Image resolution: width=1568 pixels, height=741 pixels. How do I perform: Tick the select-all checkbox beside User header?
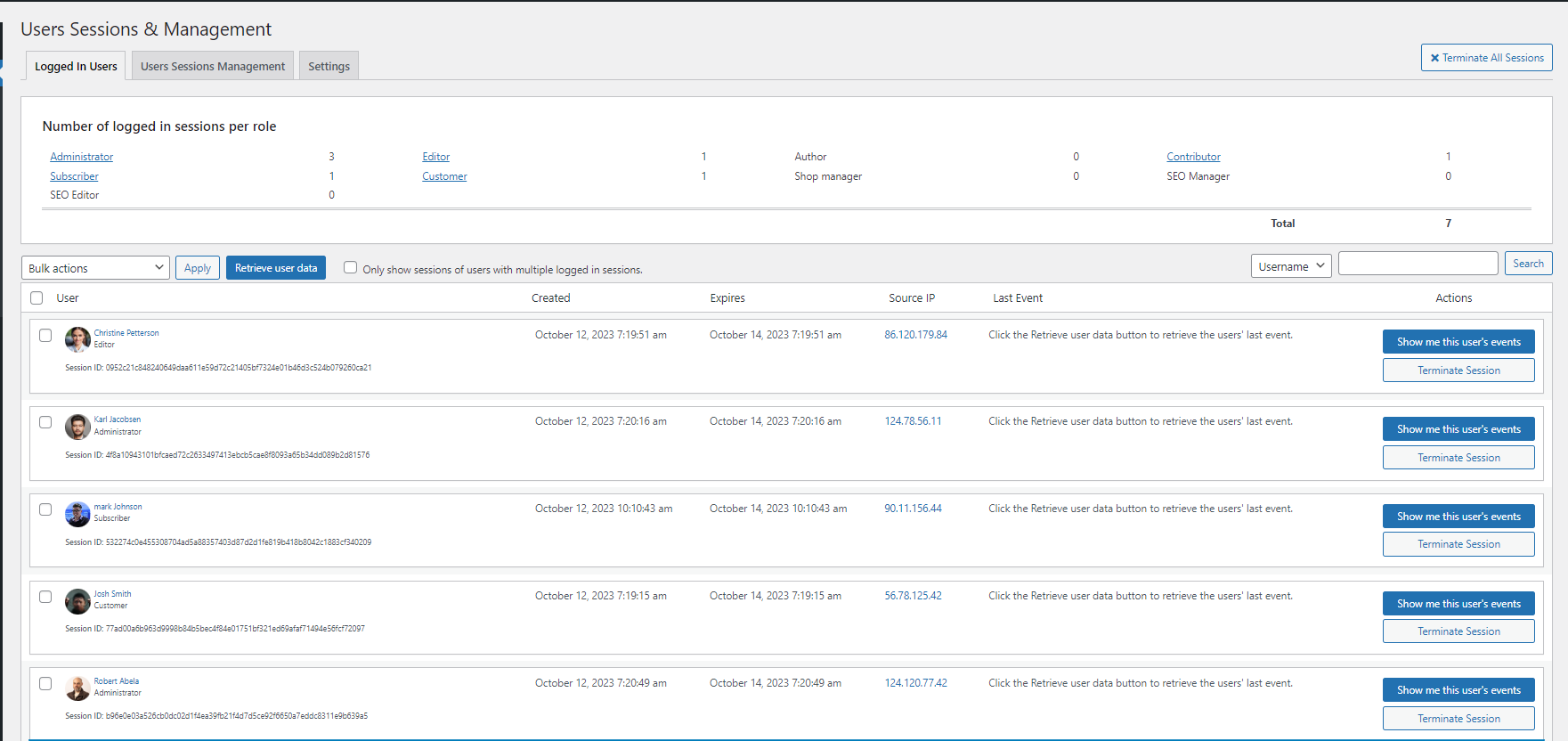[x=37, y=298]
